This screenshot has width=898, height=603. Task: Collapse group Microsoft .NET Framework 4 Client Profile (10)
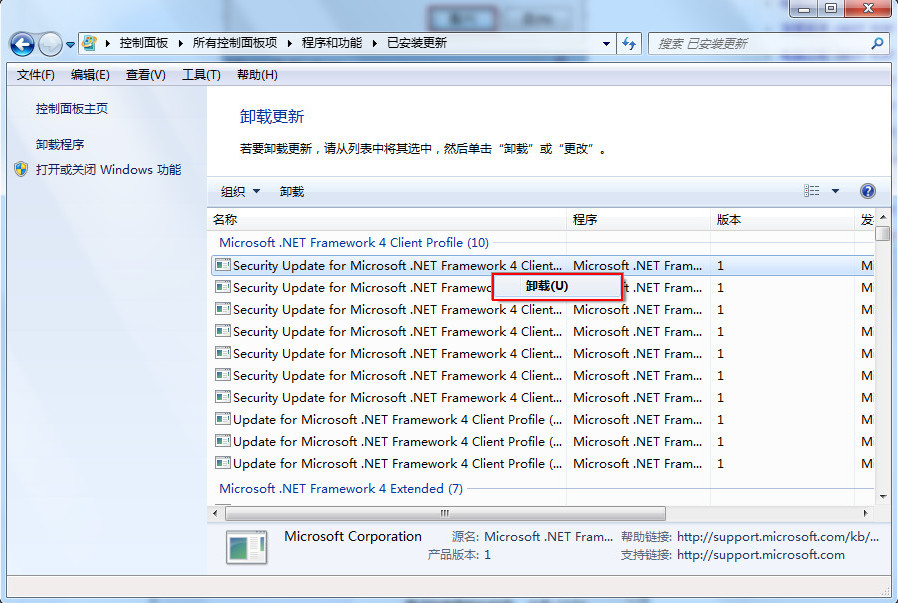[x=353, y=243]
